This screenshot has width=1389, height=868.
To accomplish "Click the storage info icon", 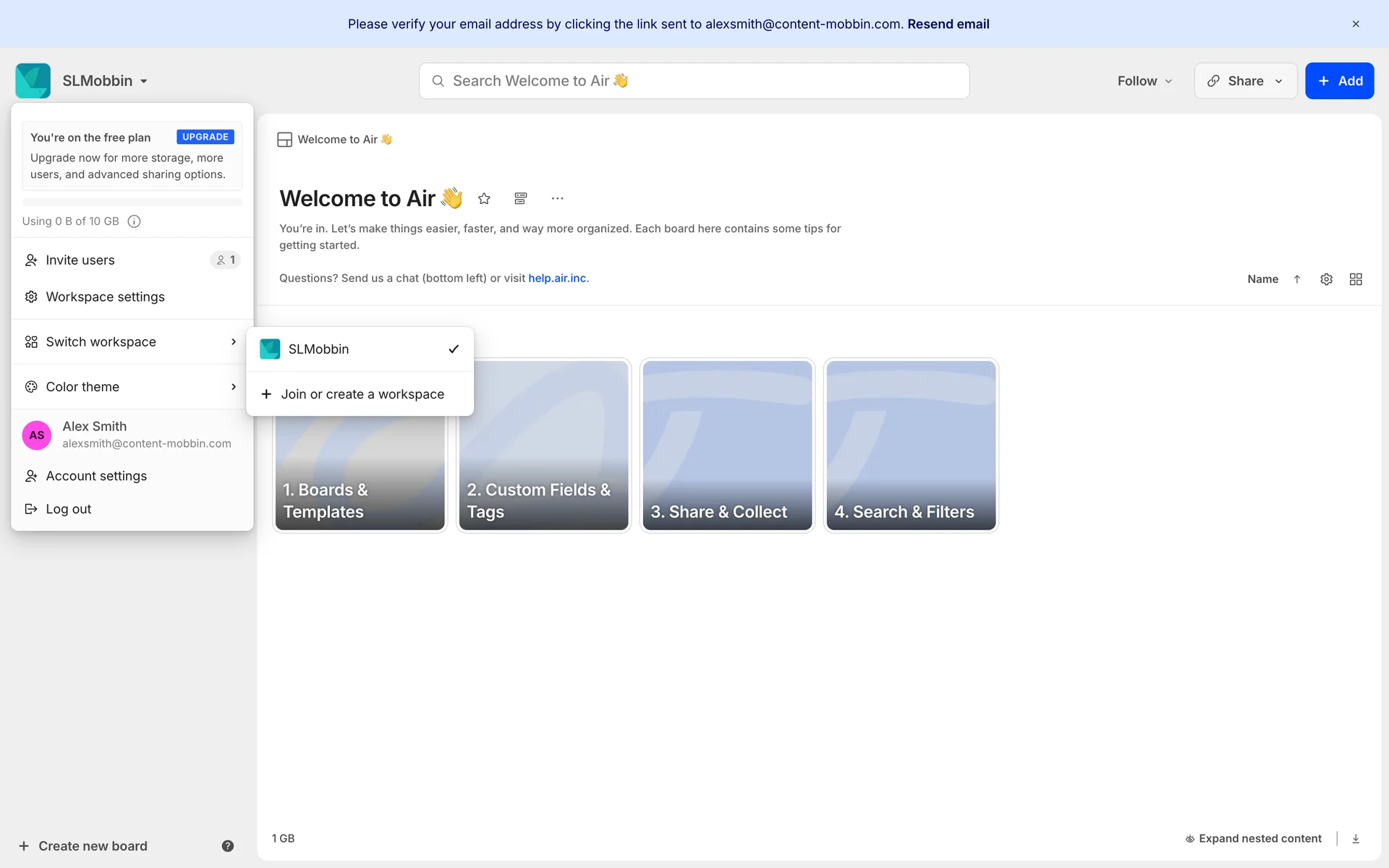I will [134, 221].
